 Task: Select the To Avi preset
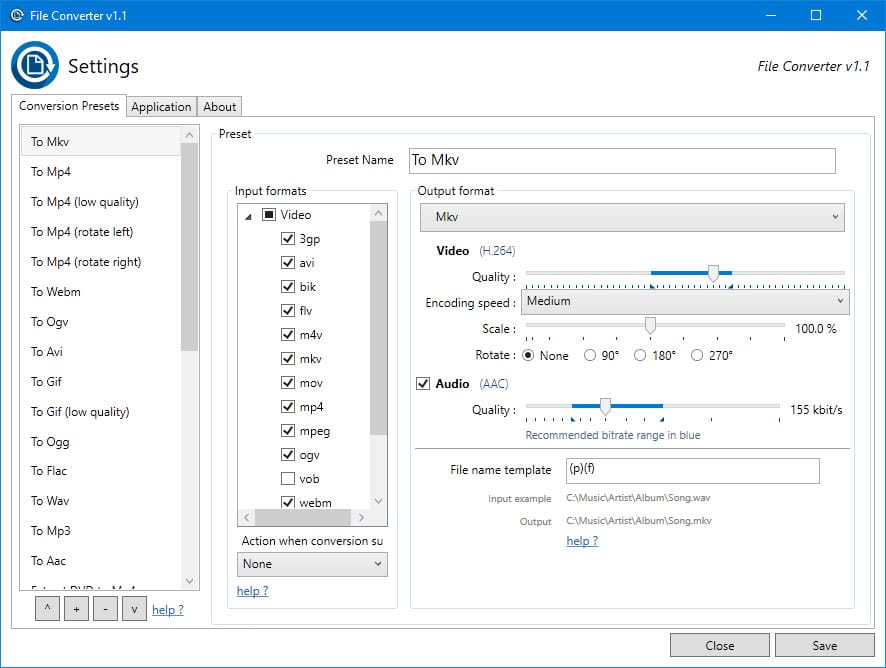(101, 352)
